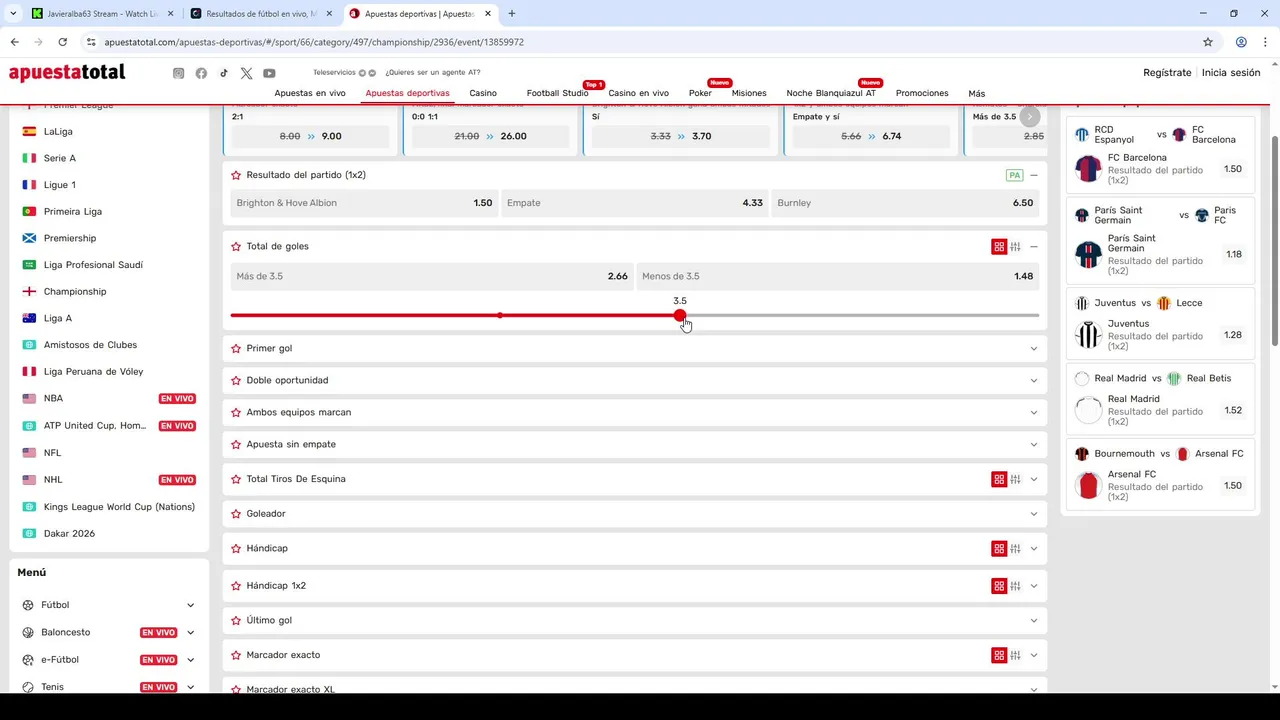Collapse the Resultado del partido (1x2) section

(1034, 175)
